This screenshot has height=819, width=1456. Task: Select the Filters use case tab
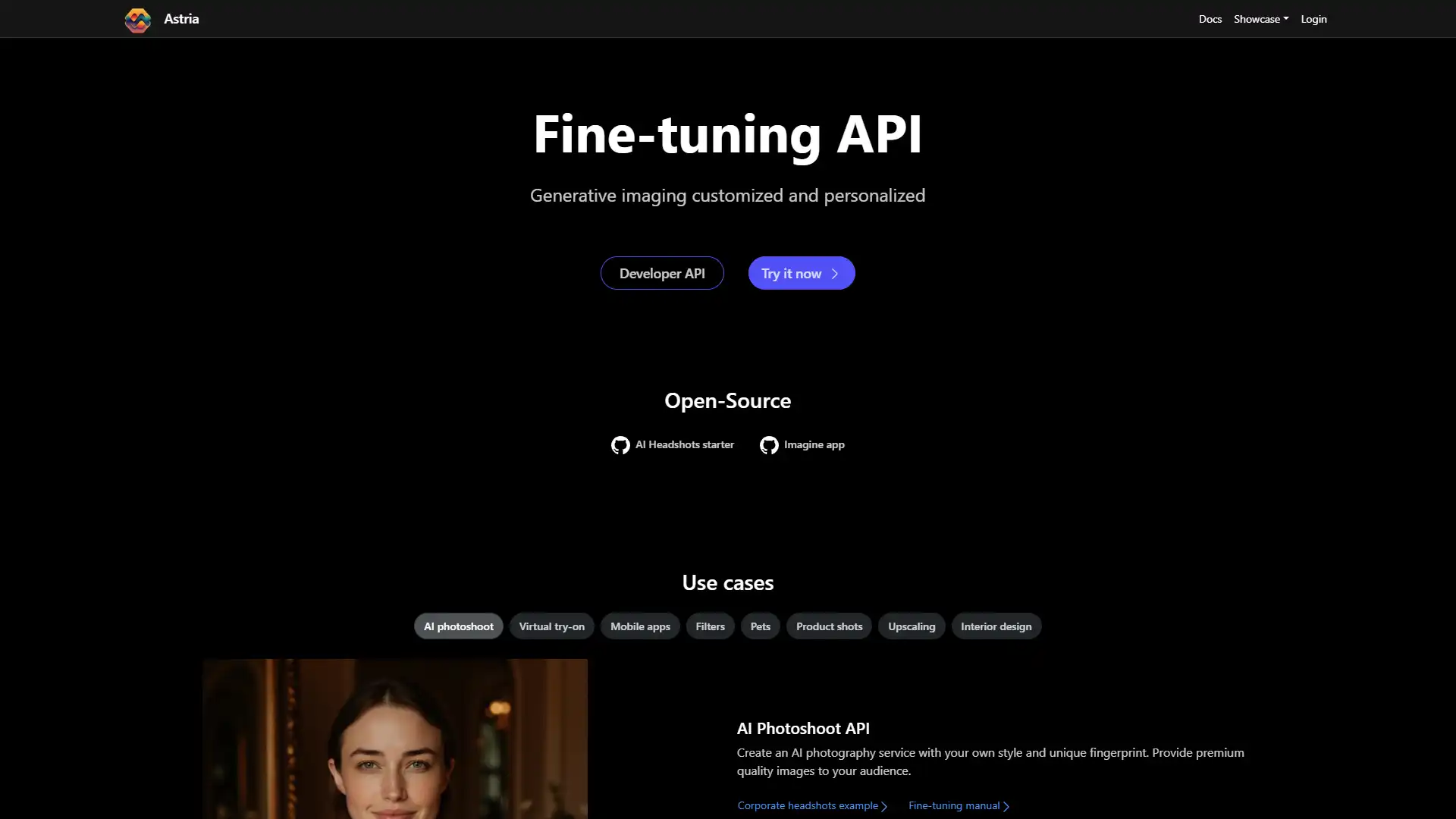pos(710,625)
